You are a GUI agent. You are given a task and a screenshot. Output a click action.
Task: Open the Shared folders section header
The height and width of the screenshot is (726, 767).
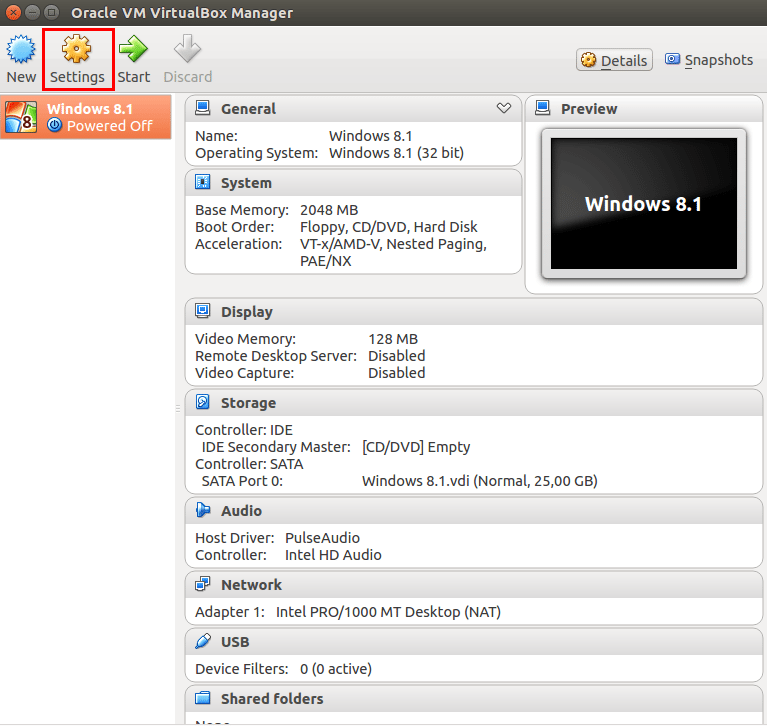tap(474, 699)
